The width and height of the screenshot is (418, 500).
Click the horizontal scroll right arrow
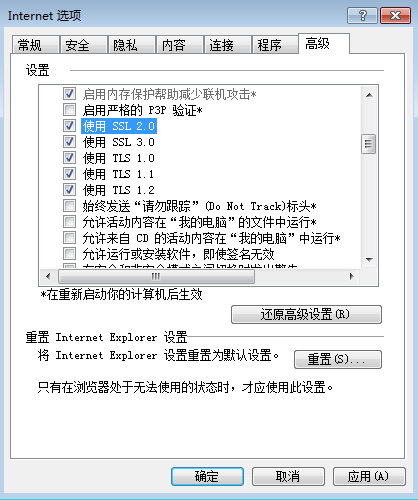pos(352,276)
